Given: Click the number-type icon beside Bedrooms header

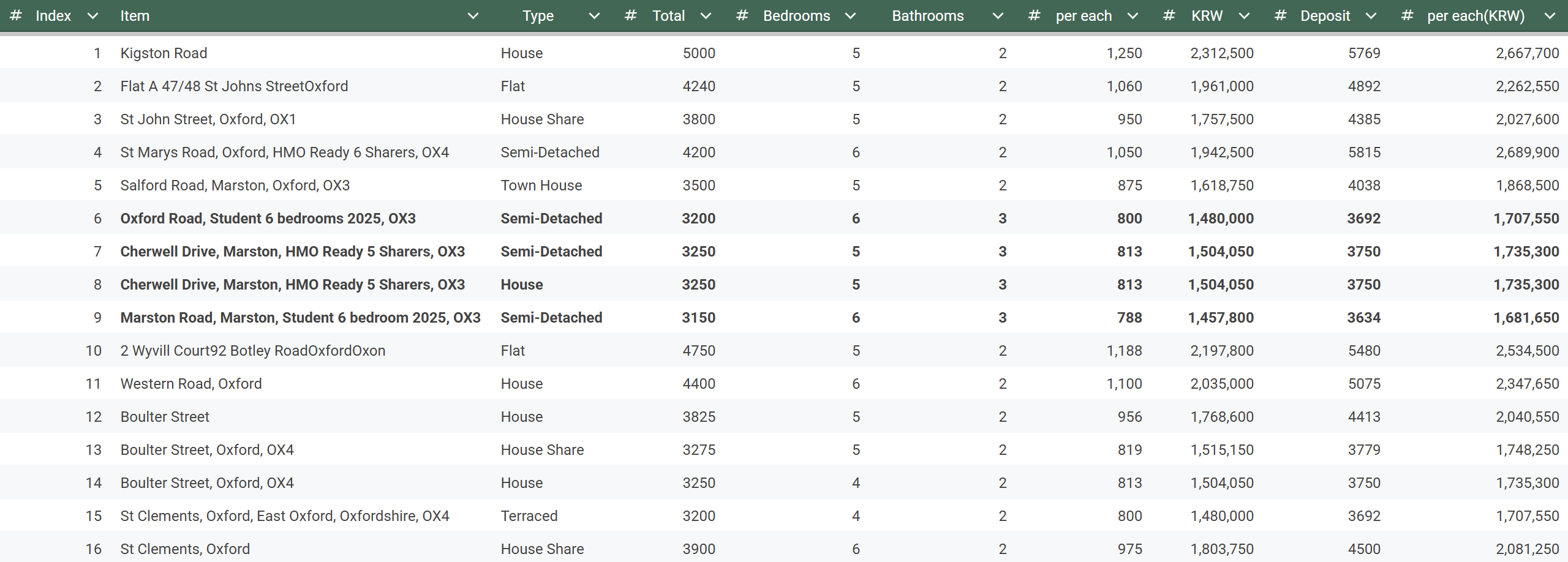Looking at the screenshot, I should point(742,15).
